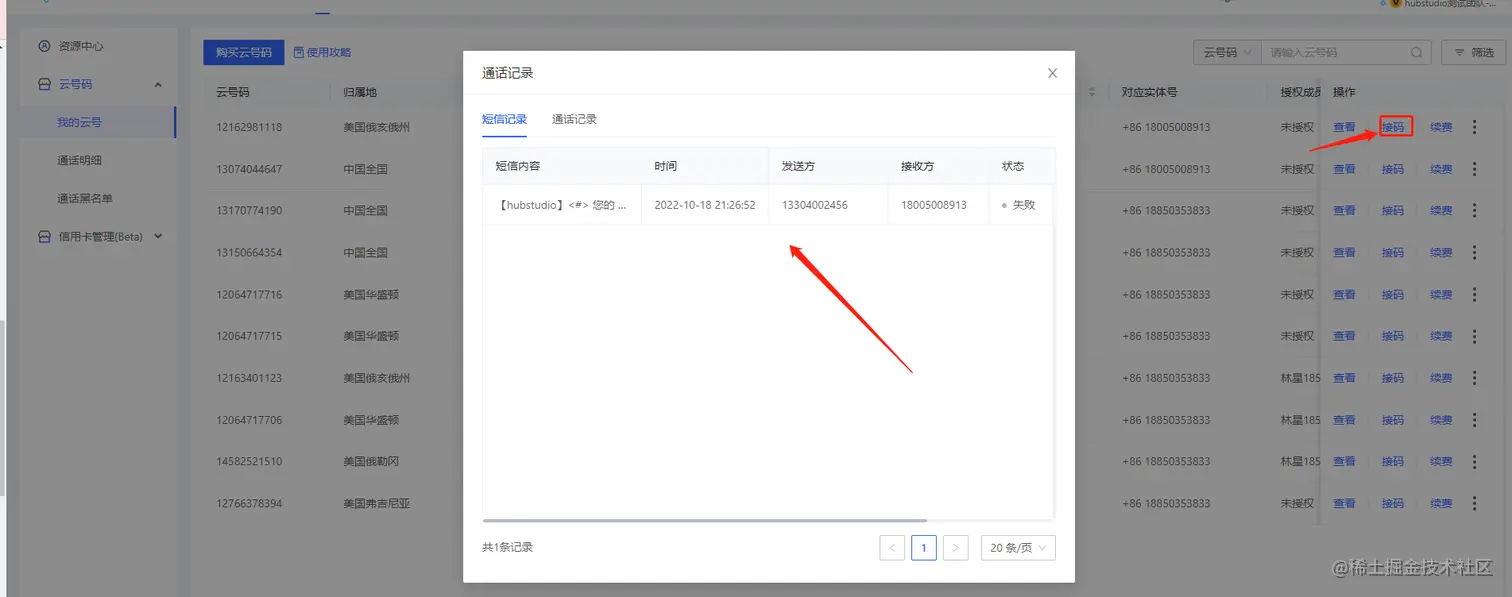The width and height of the screenshot is (1512, 597).
Task: Expand the 信用卡管理(Beta) section
Action: 158,237
